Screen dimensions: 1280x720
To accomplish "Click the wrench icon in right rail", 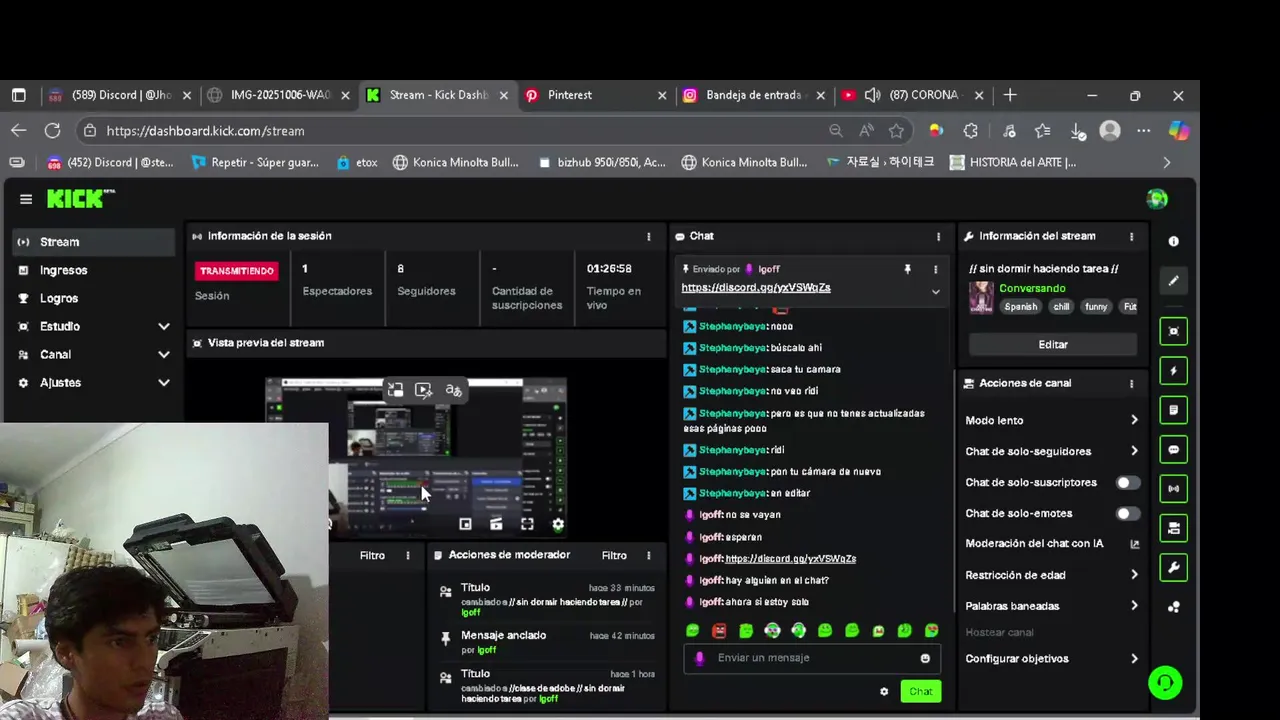I will pyautogui.click(x=1173, y=567).
